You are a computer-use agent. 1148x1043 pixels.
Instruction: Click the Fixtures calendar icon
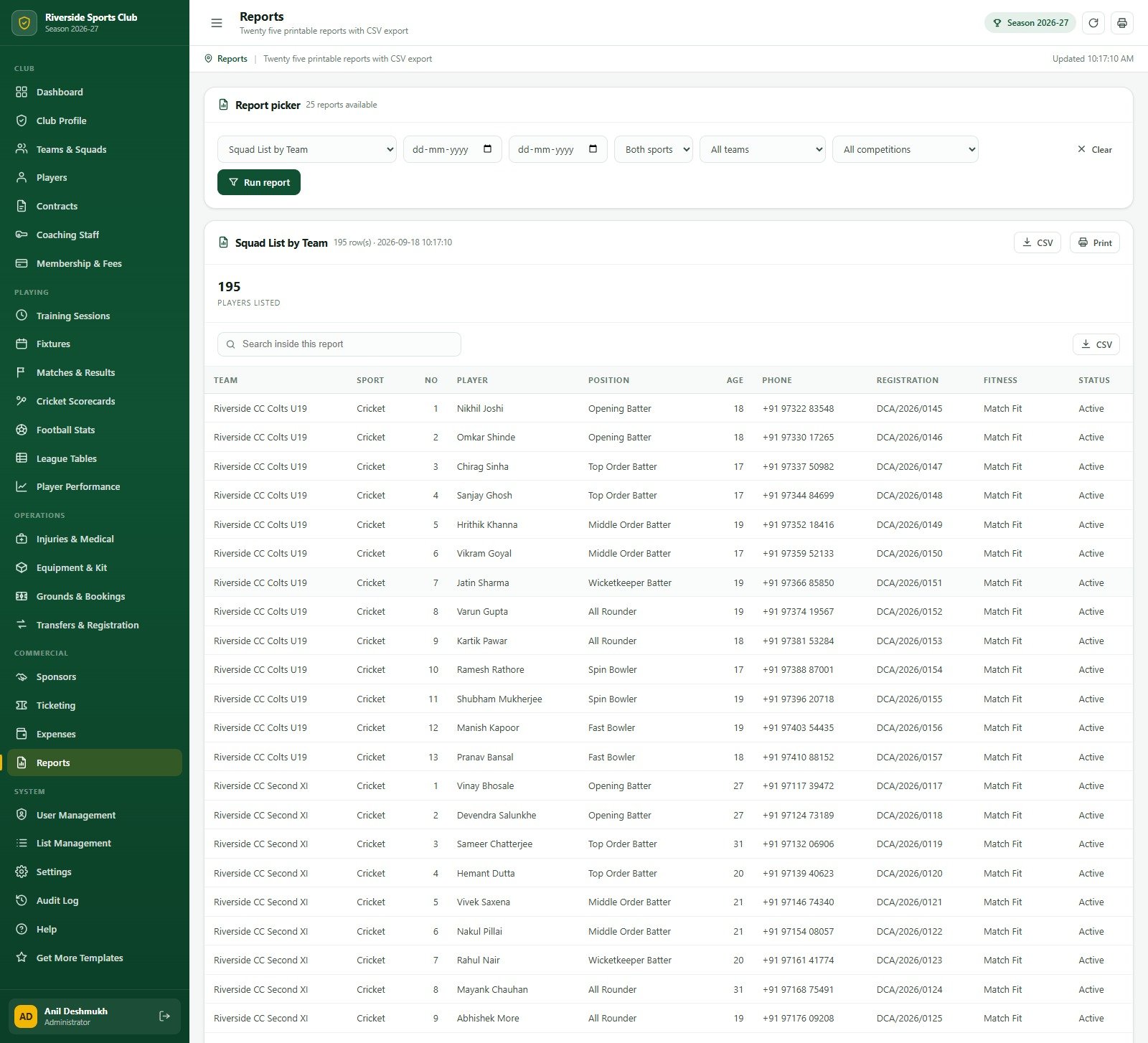(22, 344)
